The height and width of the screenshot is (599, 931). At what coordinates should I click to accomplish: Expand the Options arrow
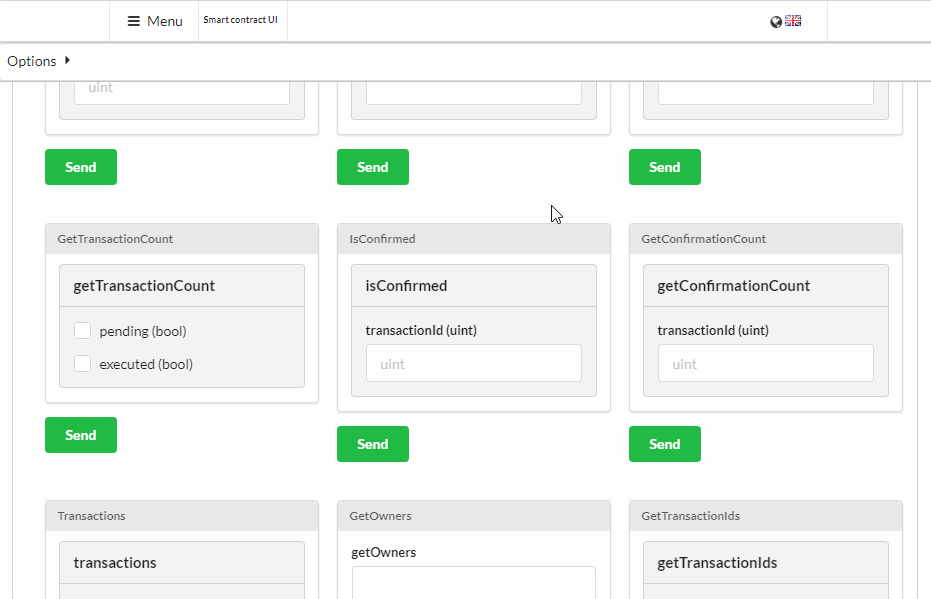pyautogui.click(x=67, y=60)
